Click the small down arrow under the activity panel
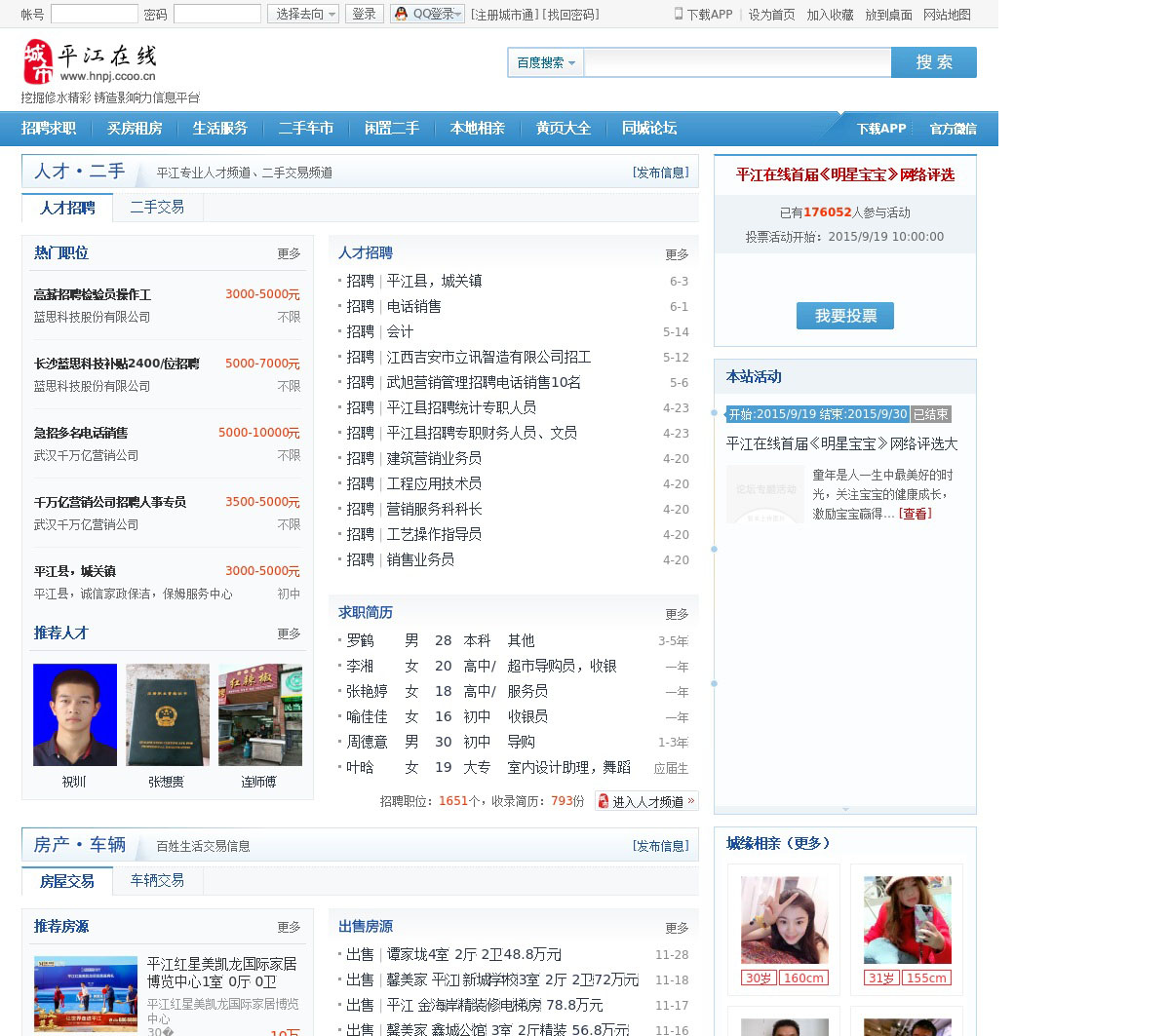1170x1036 pixels. (845, 809)
